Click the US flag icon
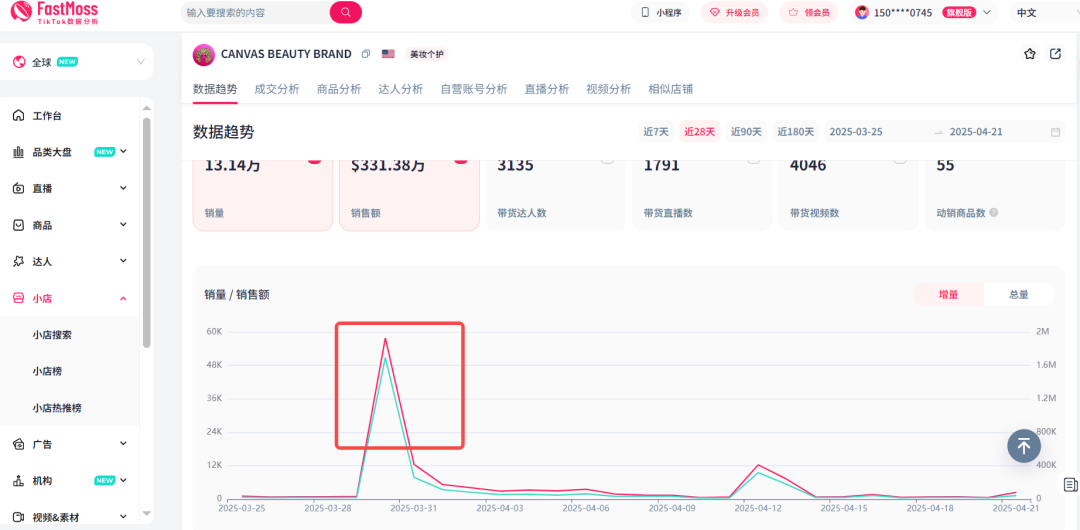This screenshot has height=530, width=1080. coord(388,54)
